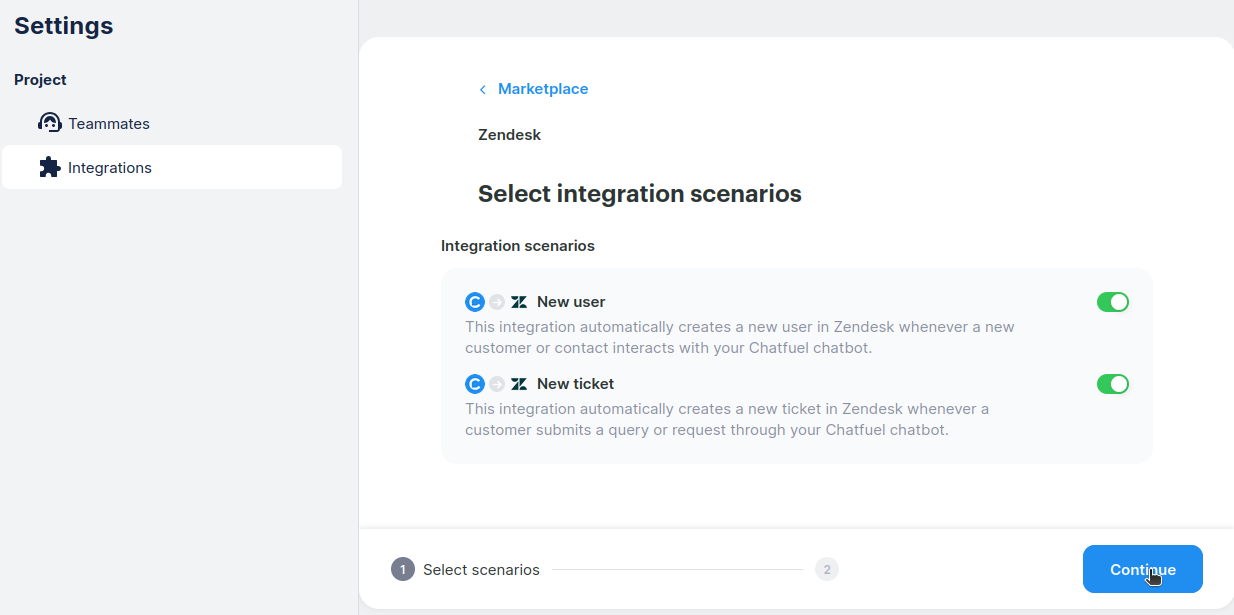
Task: Click the New ticket scenario title
Action: 575,384
